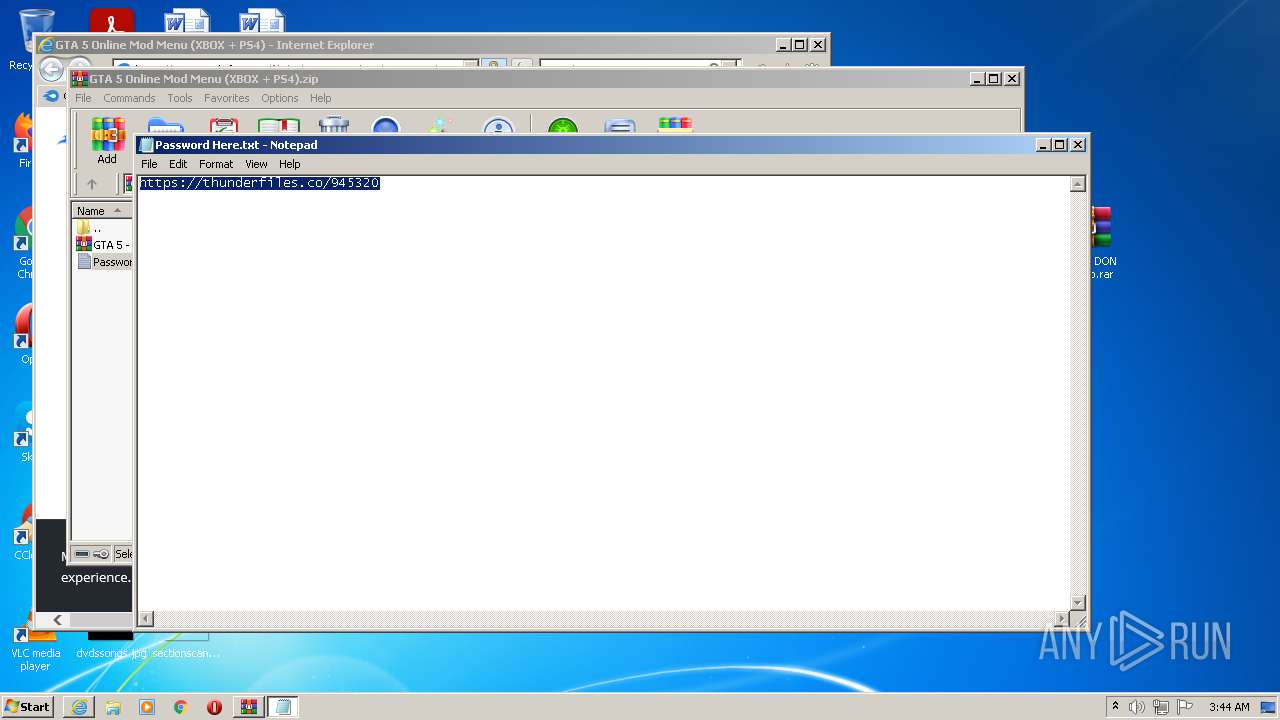The height and width of the screenshot is (720, 1280).
Task: Click the network icon in system tray
Action: coord(1161,707)
